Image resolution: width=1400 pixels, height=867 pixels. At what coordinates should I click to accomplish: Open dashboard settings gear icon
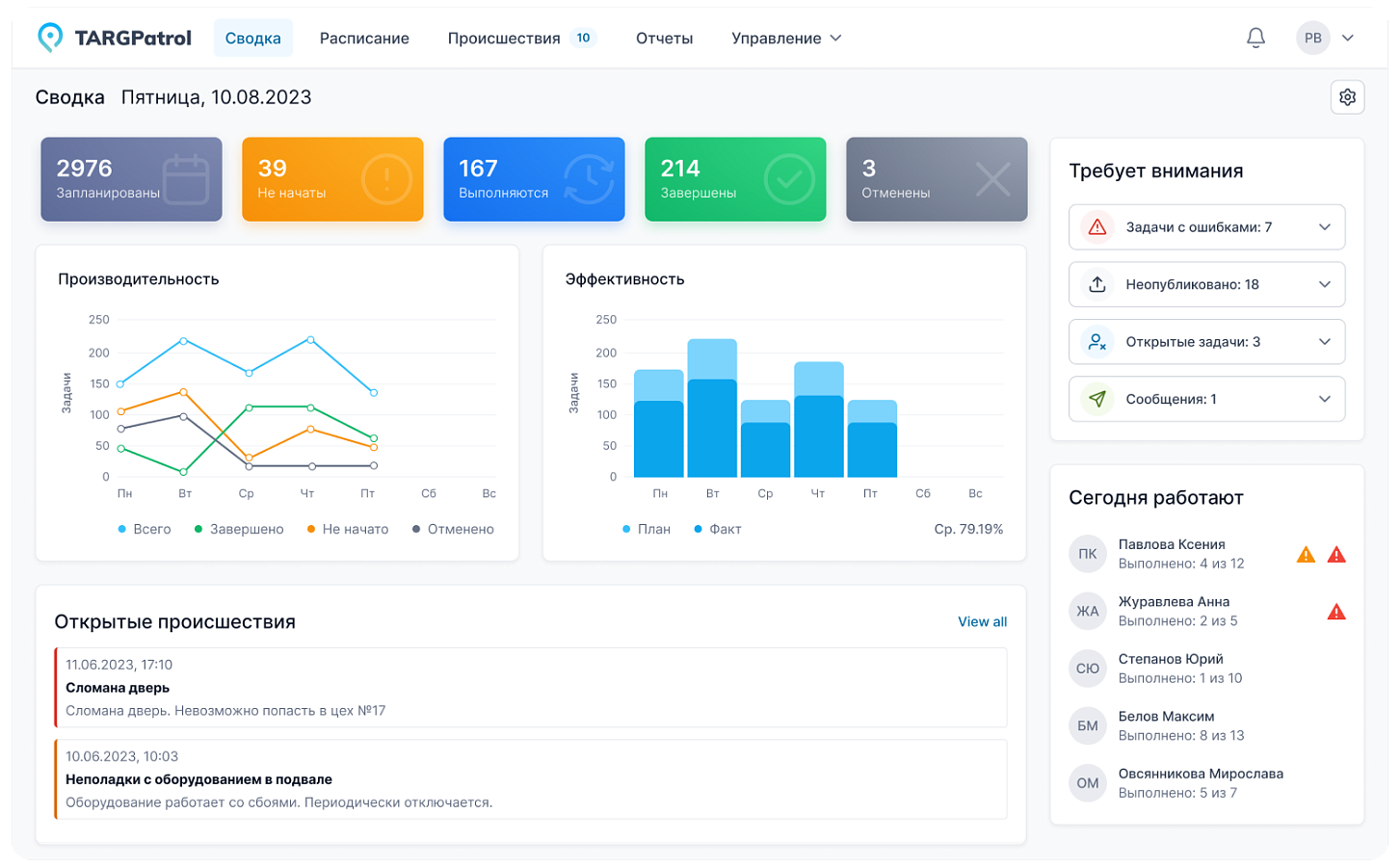(1347, 97)
